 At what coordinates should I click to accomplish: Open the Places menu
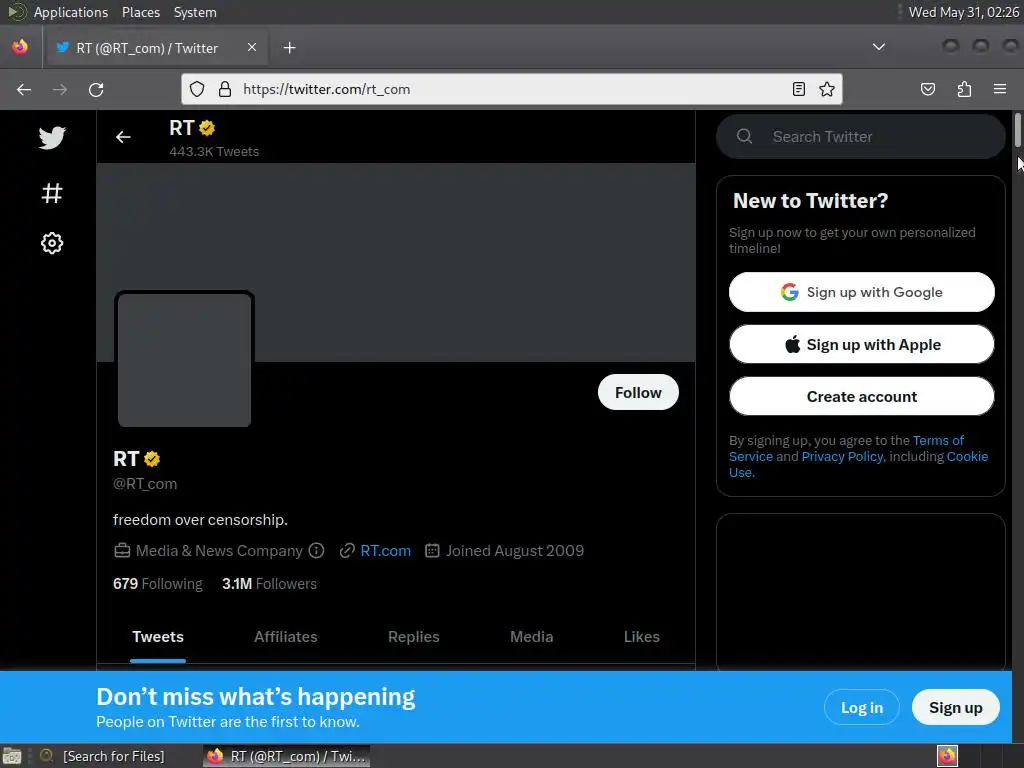(x=140, y=12)
